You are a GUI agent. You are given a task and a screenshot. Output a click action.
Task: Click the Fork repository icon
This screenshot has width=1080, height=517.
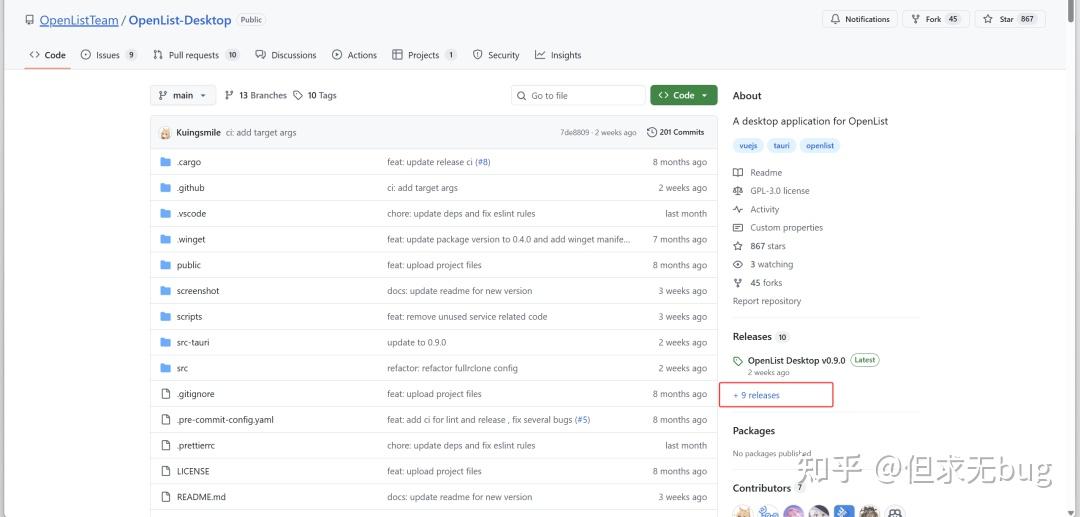point(915,19)
